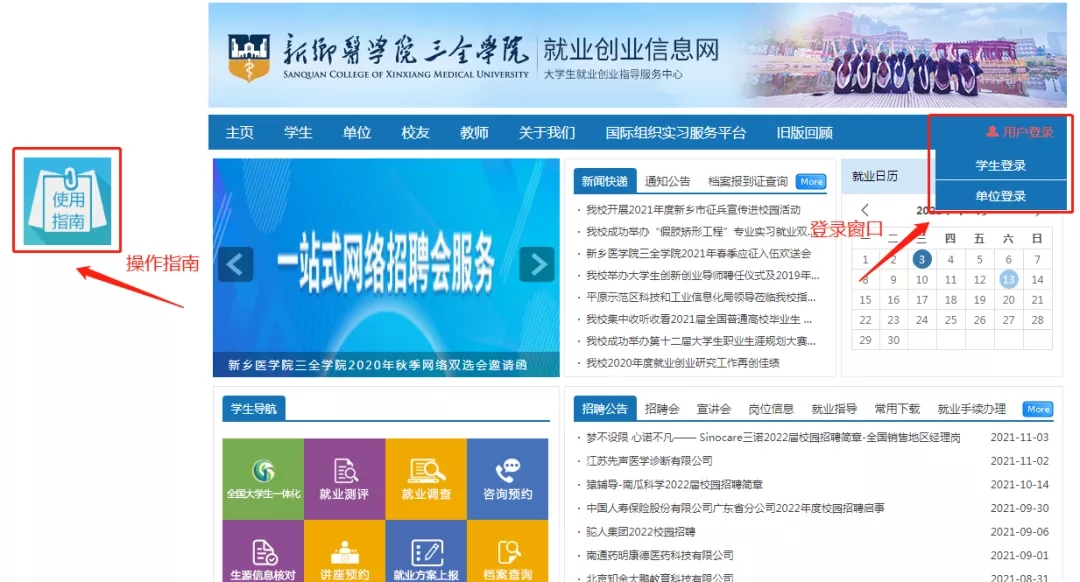
Task: Expand the 用户登录 login dropdown
Action: [x=1019, y=132]
